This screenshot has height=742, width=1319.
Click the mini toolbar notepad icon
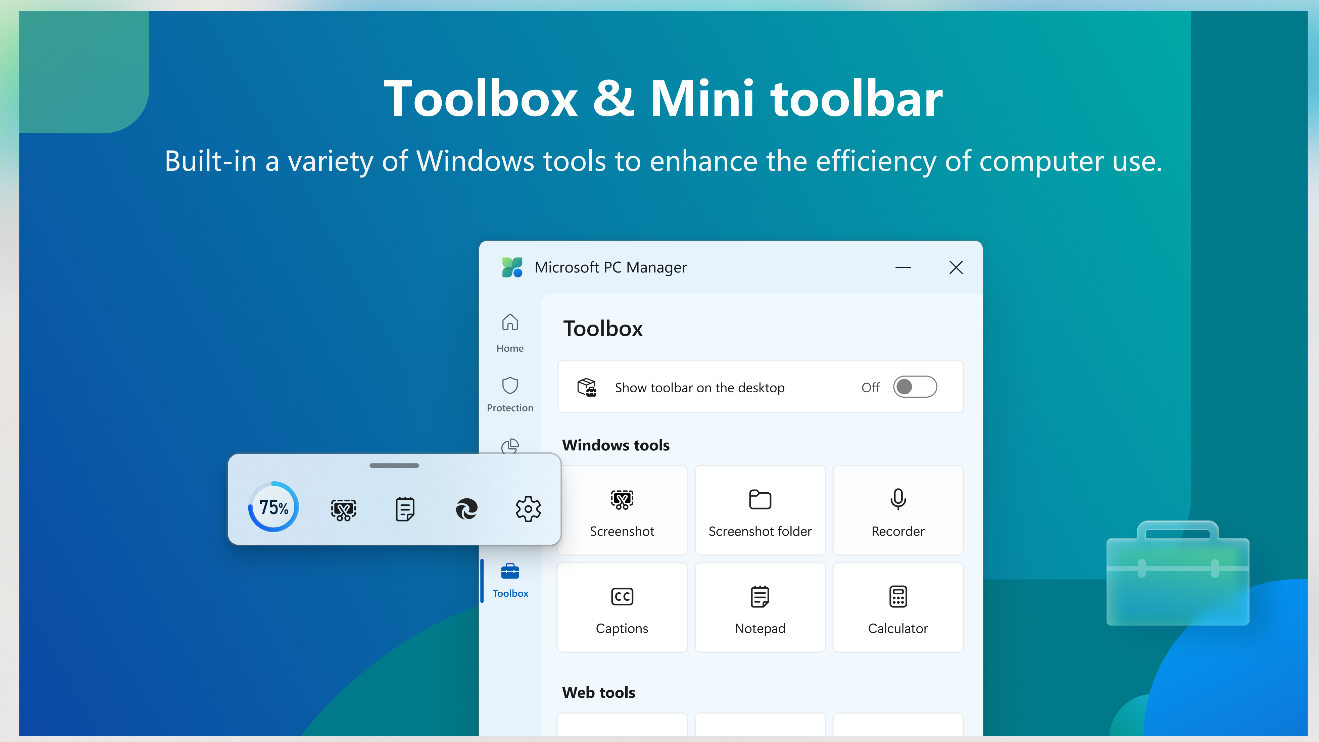tap(405, 509)
